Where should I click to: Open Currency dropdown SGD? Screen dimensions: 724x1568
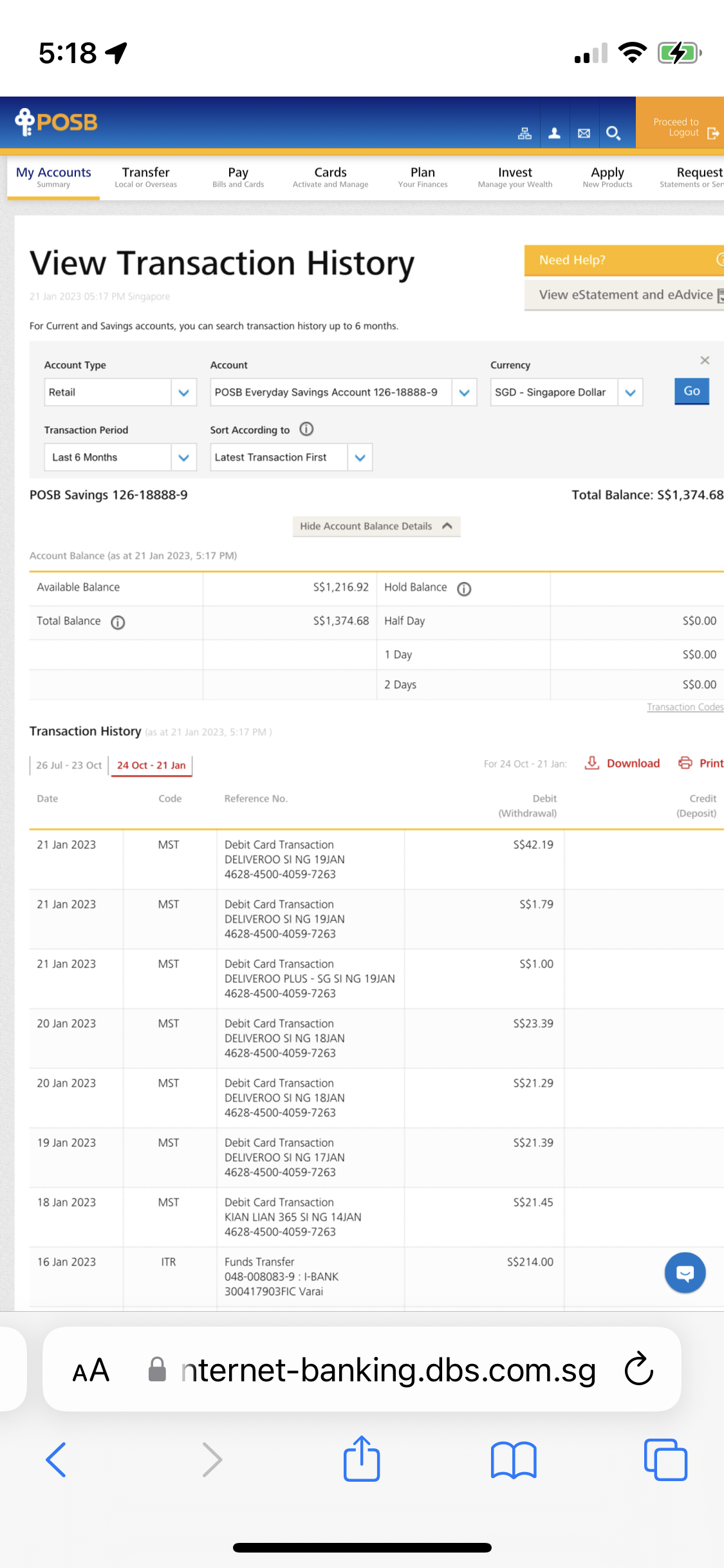pyautogui.click(x=566, y=392)
